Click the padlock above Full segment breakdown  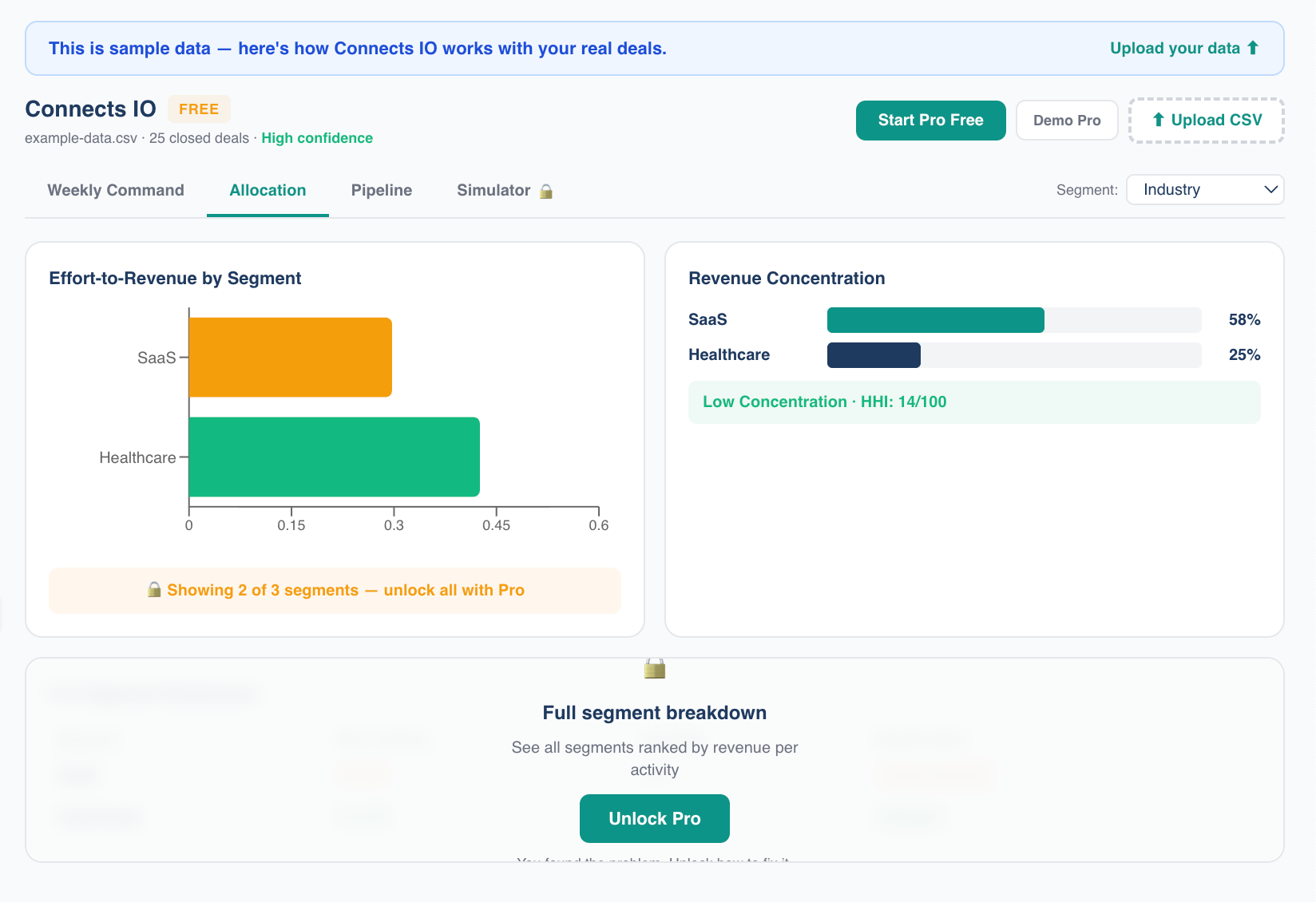(654, 669)
